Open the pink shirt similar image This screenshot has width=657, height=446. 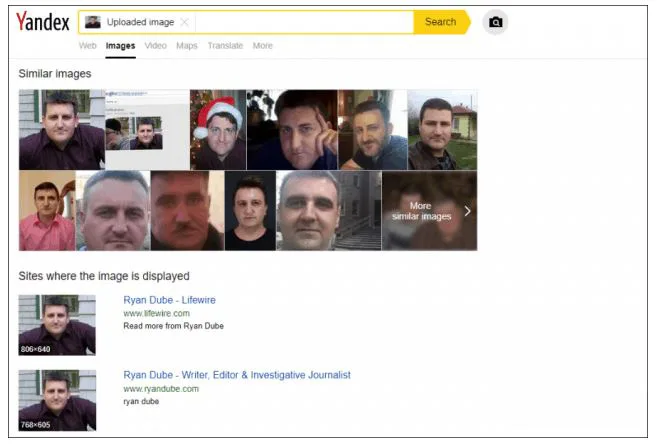[x=46, y=211]
